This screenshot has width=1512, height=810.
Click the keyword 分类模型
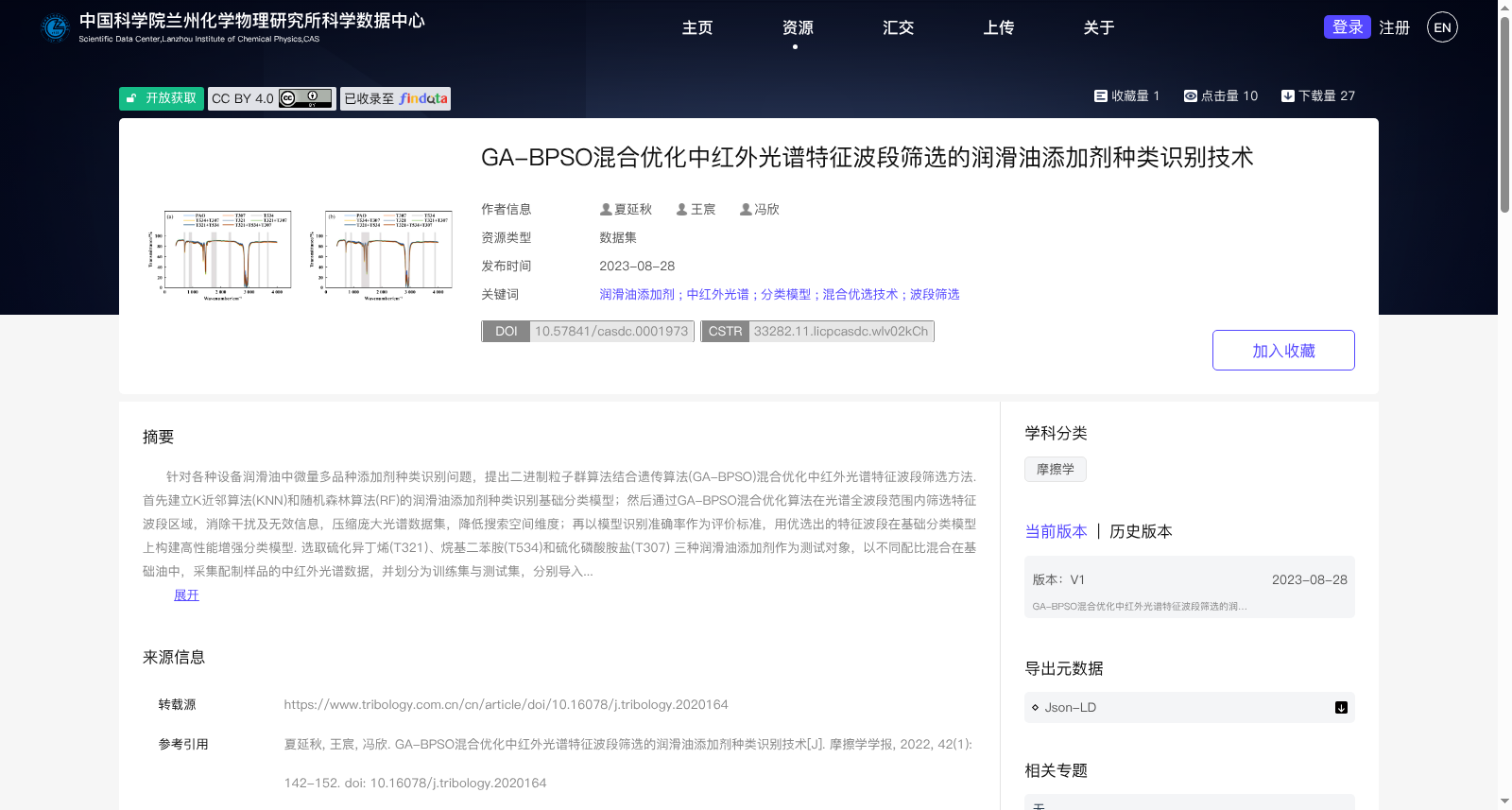point(785,294)
